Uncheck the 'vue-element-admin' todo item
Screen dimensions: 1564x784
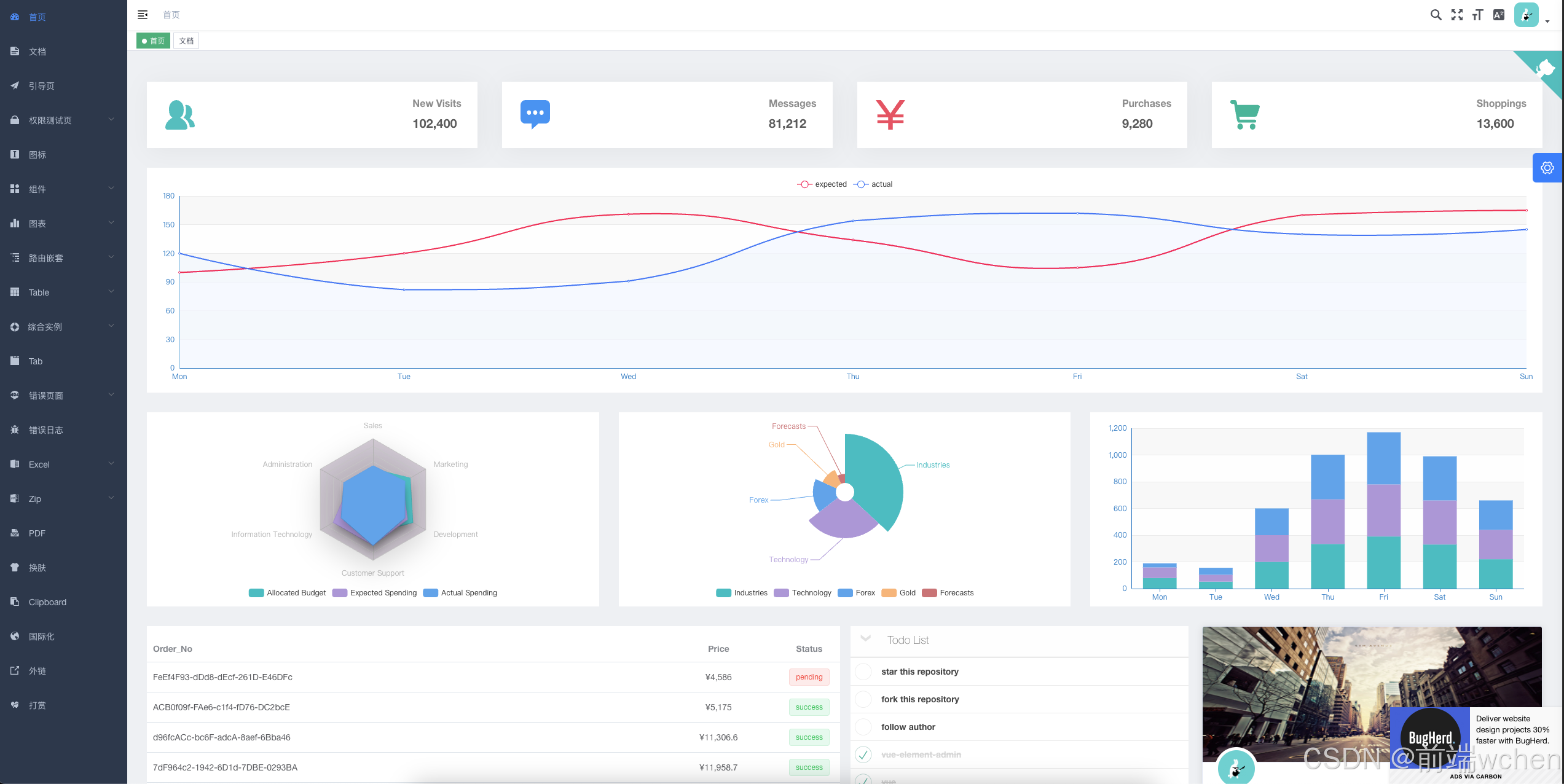click(863, 755)
